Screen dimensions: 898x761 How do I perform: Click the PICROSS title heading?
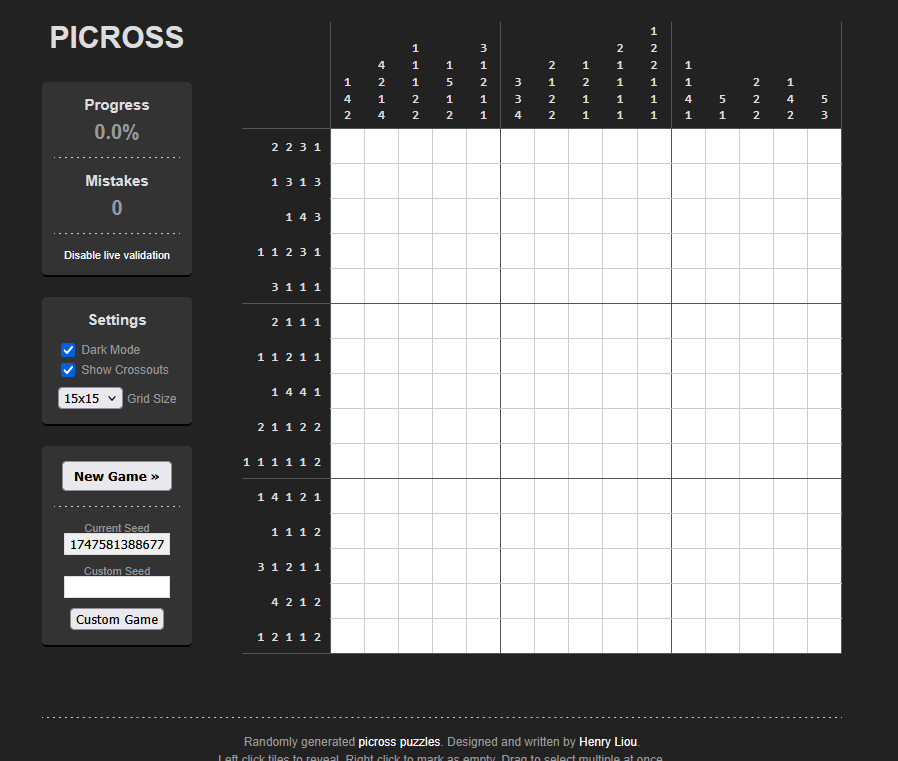tap(117, 38)
